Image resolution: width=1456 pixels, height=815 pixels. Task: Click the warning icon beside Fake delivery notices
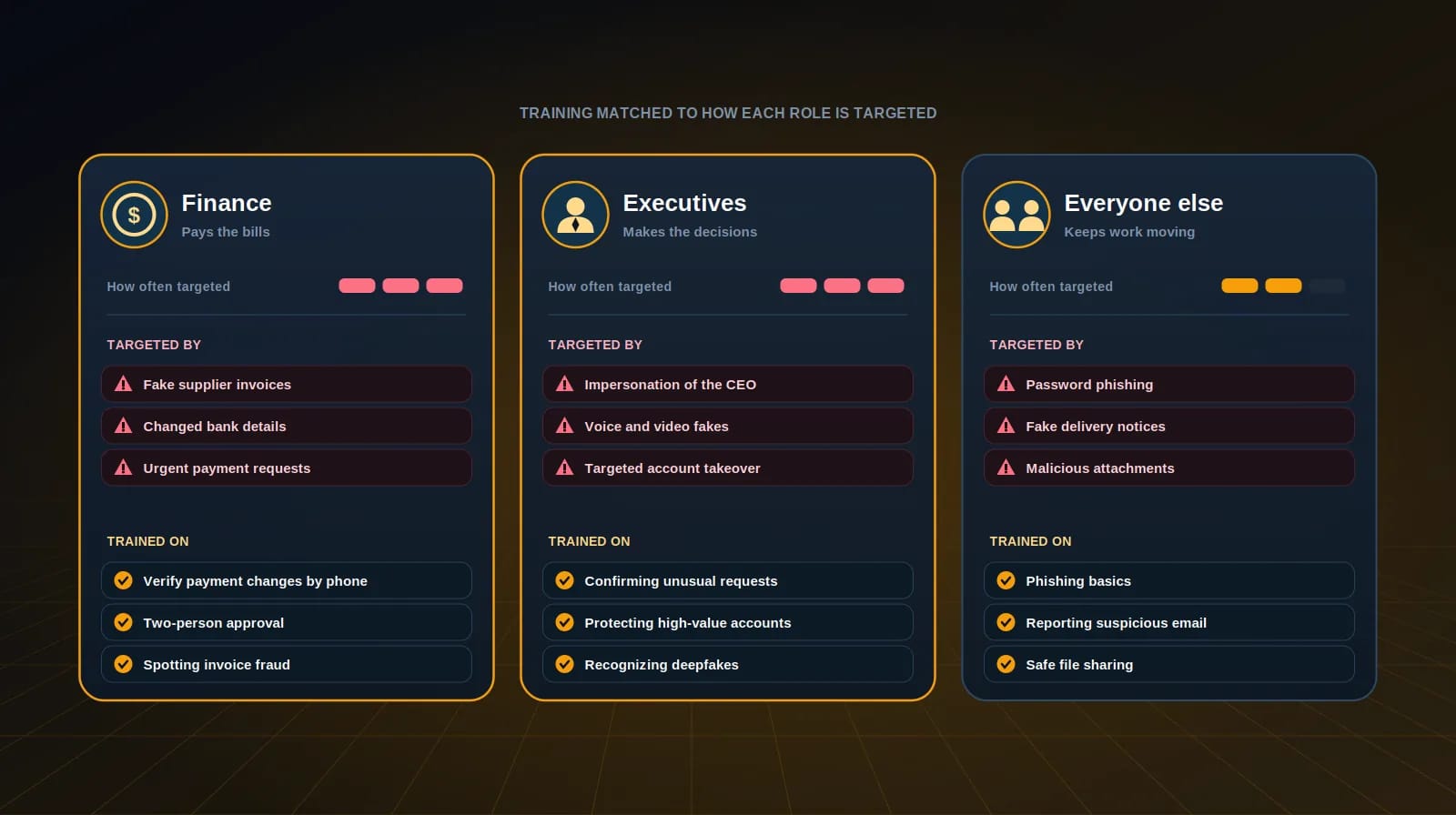click(x=1006, y=426)
